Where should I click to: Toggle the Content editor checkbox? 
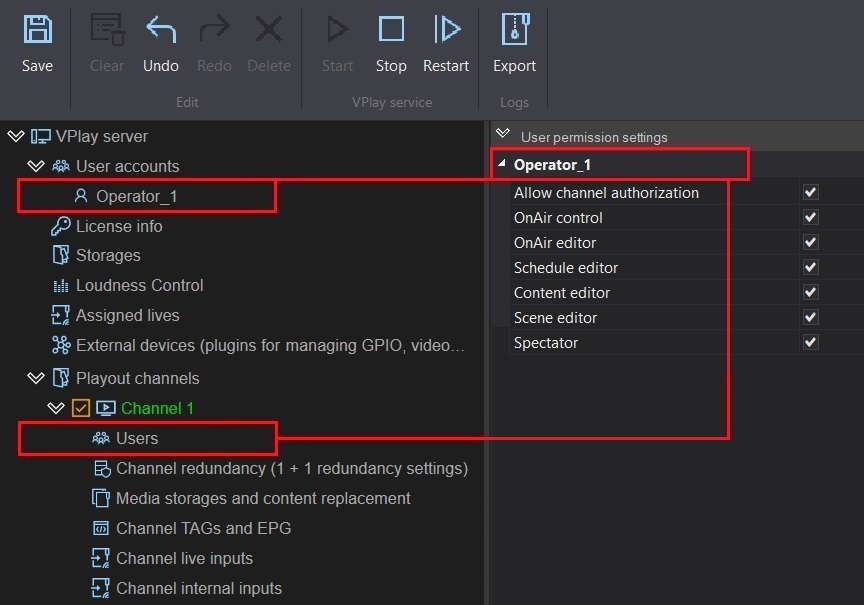[x=811, y=292]
